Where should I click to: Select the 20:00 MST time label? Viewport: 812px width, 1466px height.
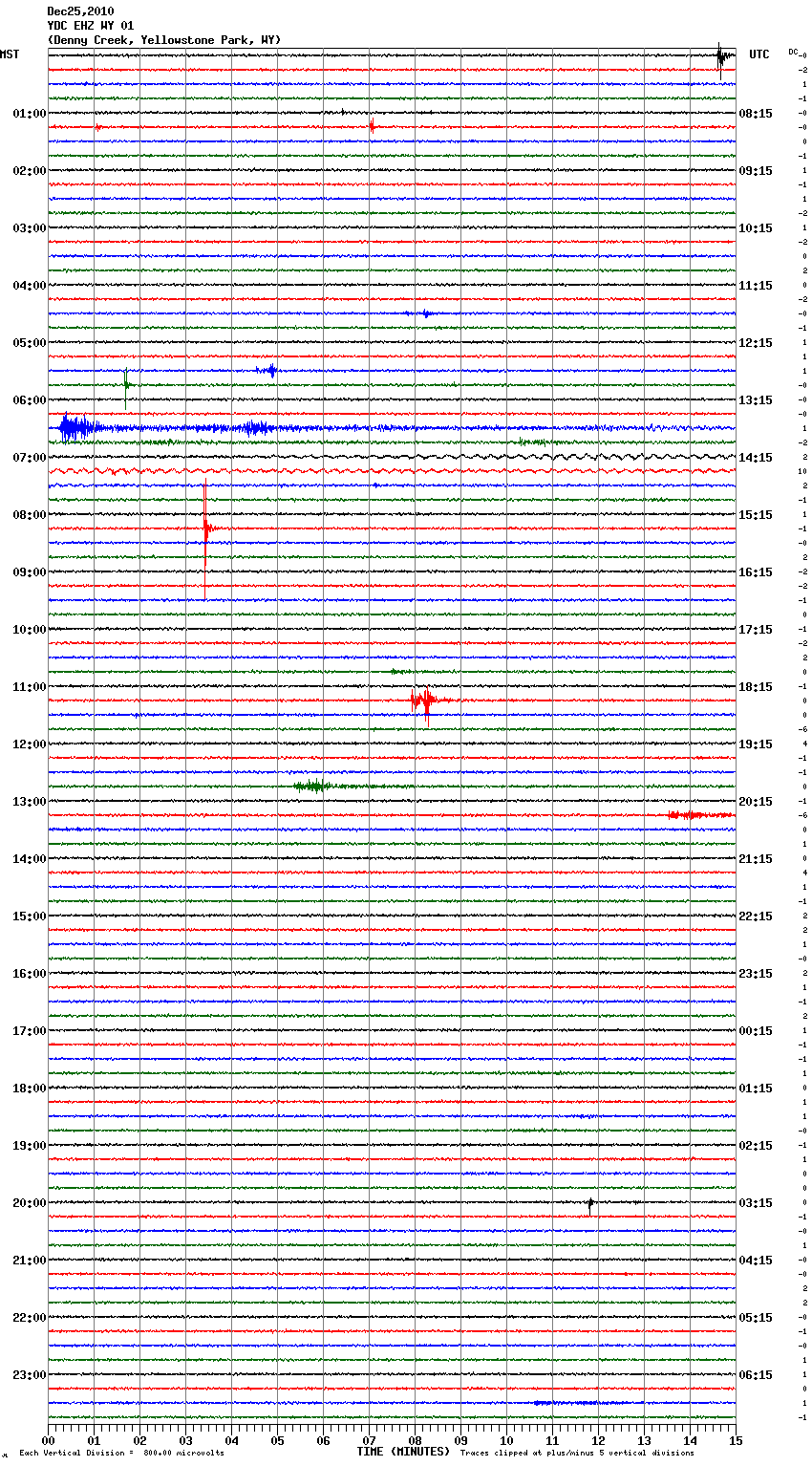click(30, 1203)
